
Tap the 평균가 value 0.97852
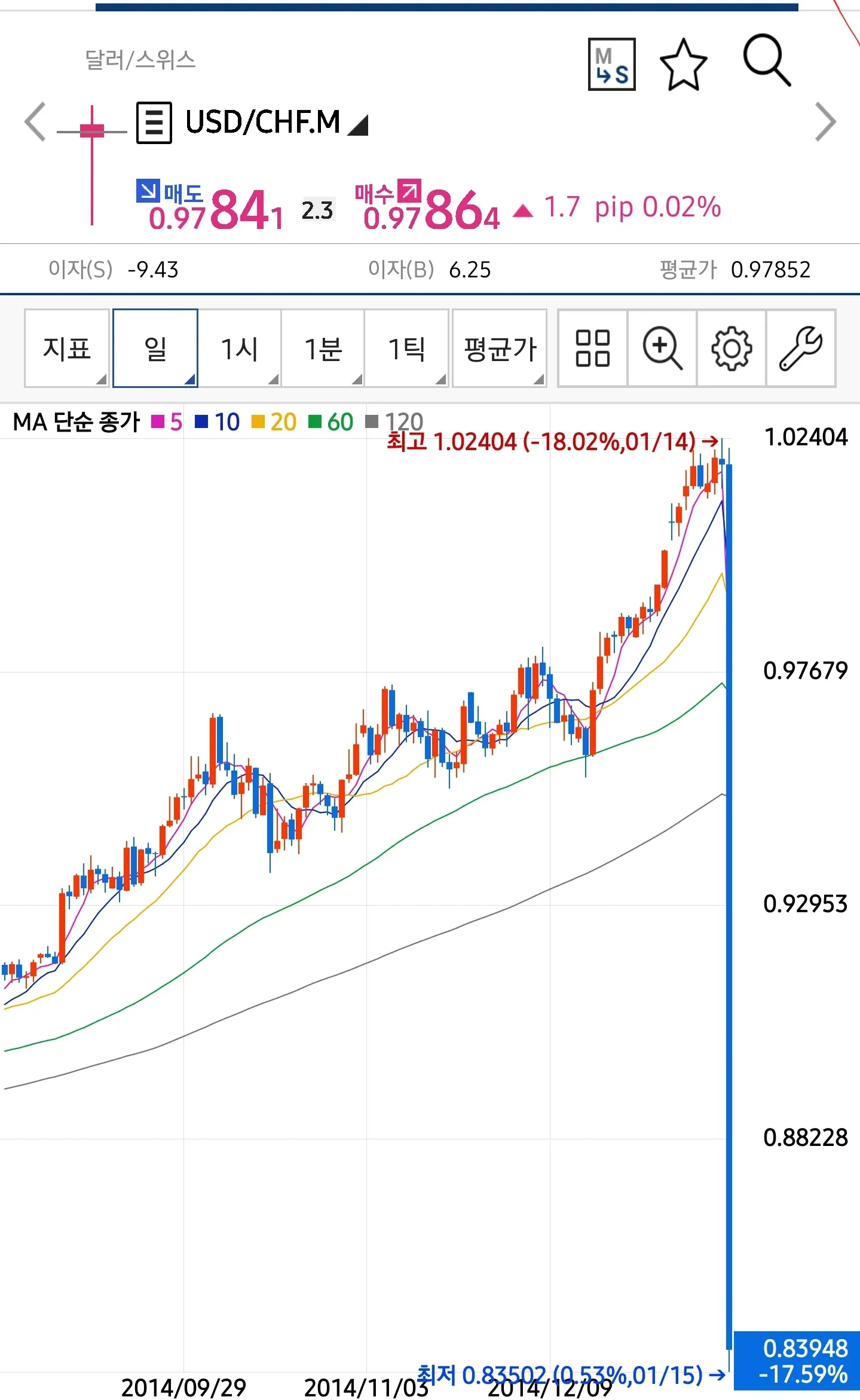(771, 270)
